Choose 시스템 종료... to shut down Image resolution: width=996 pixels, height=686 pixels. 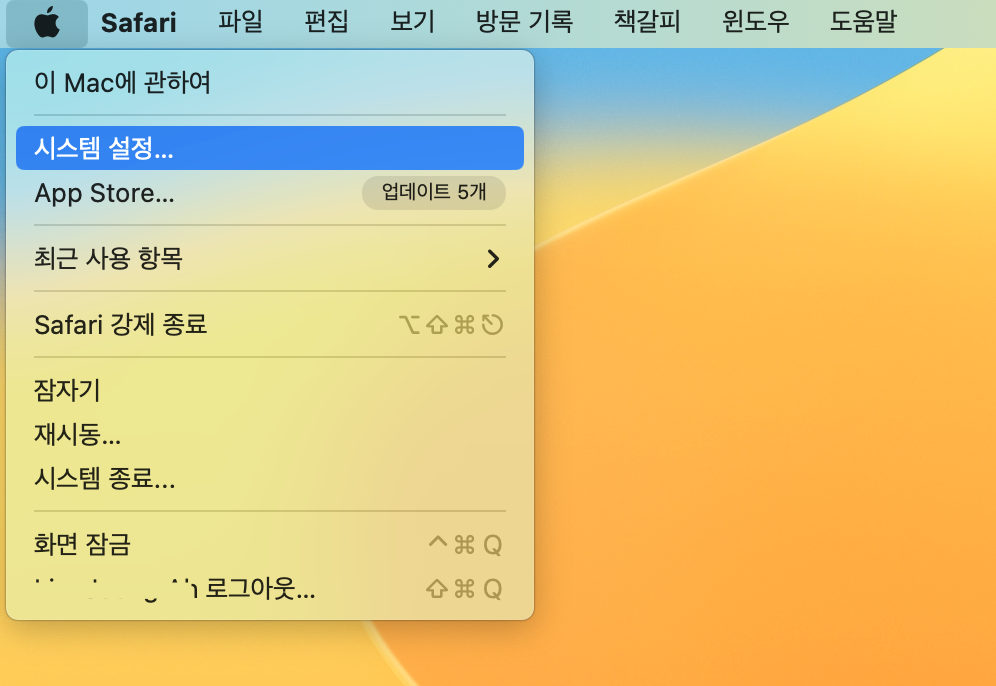pos(270,478)
